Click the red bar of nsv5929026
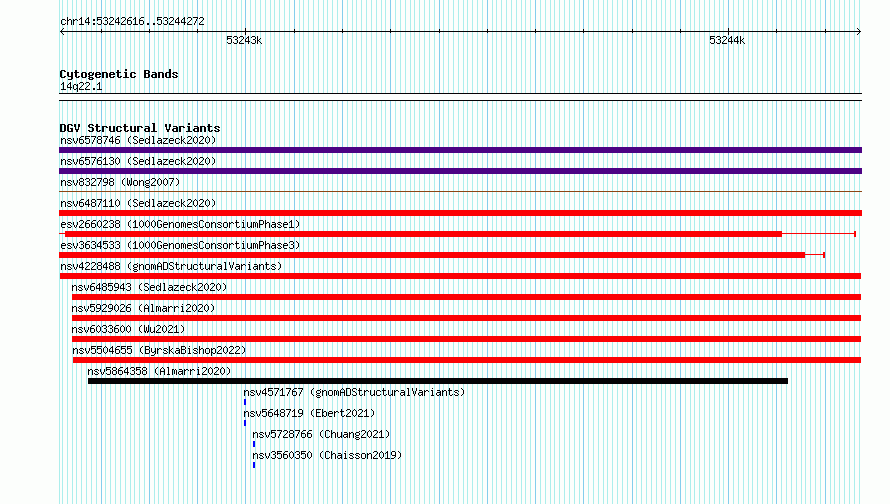890x504 pixels. [x=466, y=318]
